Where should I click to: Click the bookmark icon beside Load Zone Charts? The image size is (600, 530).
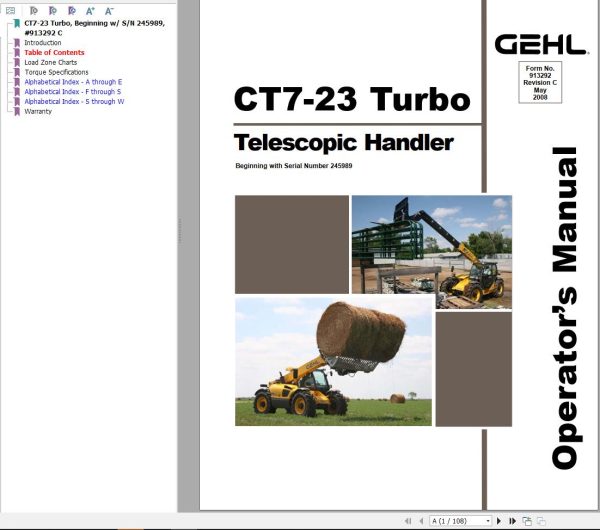(x=17, y=62)
